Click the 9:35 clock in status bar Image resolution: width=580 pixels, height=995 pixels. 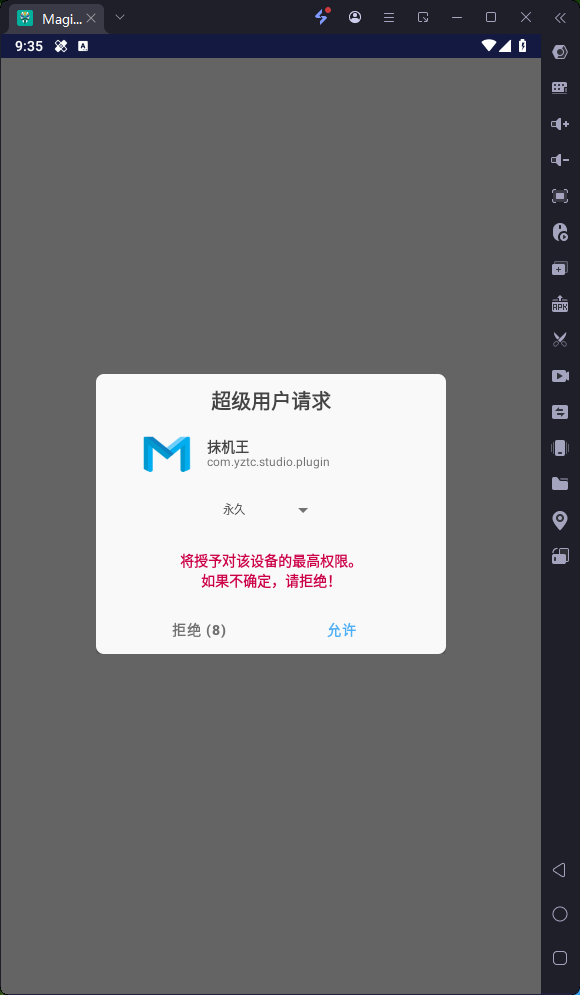click(29, 46)
